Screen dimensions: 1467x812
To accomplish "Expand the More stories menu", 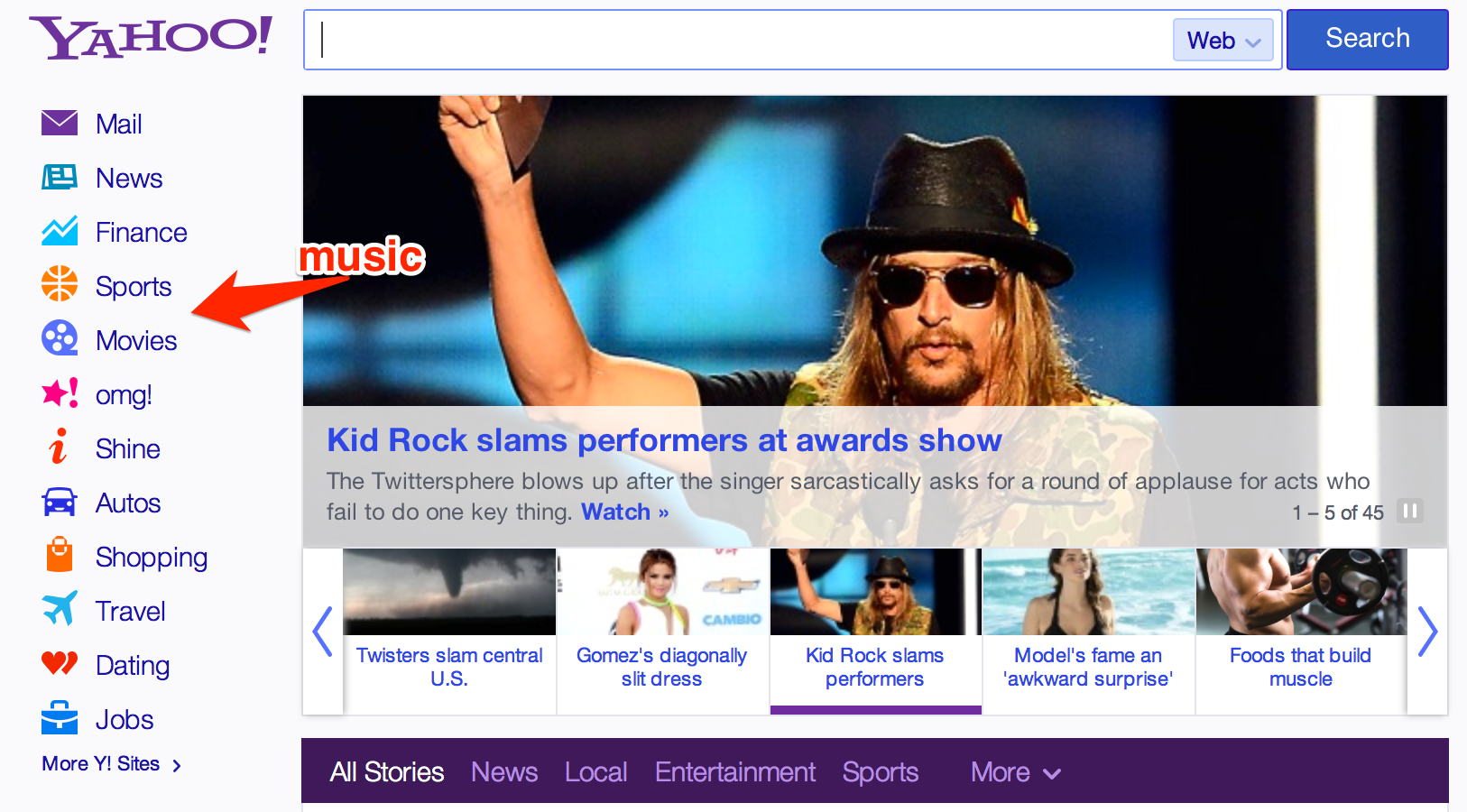I will (1015, 772).
